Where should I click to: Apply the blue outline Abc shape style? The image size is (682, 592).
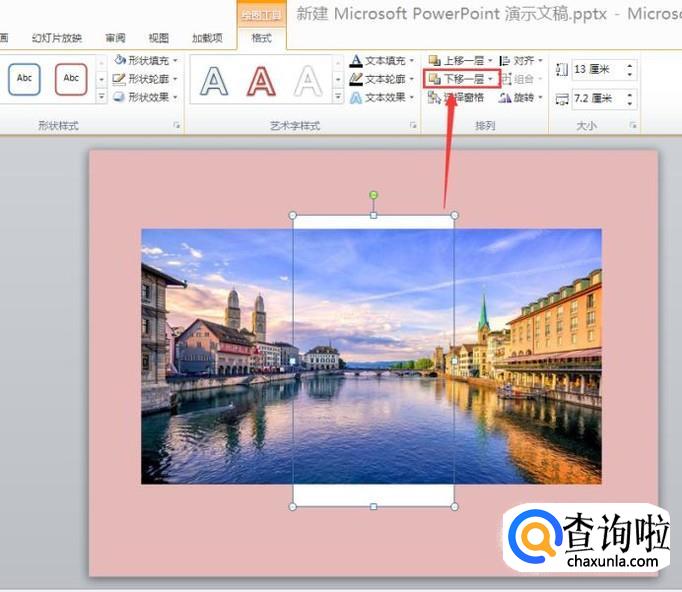[x=24, y=79]
